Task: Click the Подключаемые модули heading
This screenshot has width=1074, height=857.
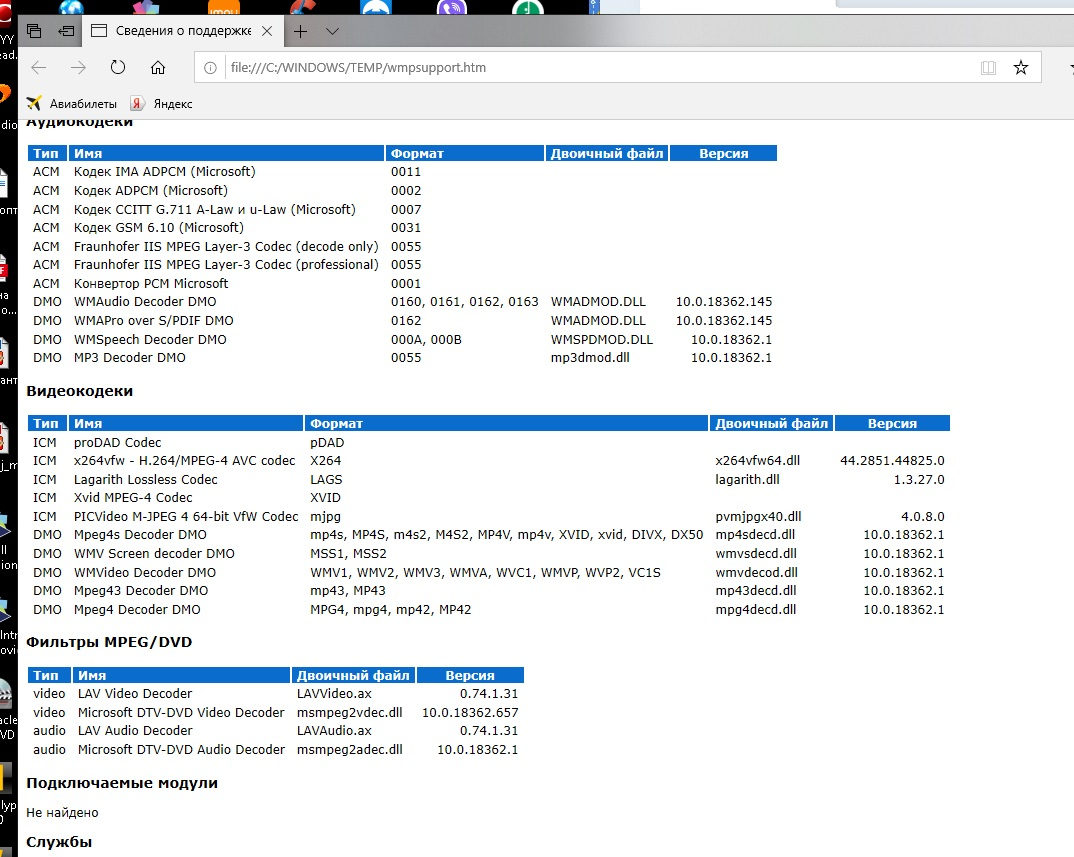Action: click(122, 783)
